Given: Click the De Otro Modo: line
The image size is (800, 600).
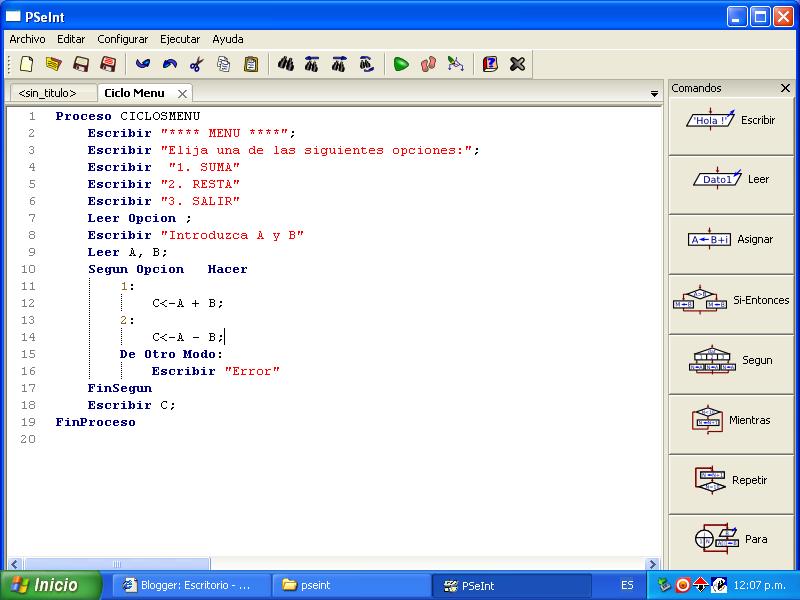Looking at the screenshot, I should click(x=171, y=355).
